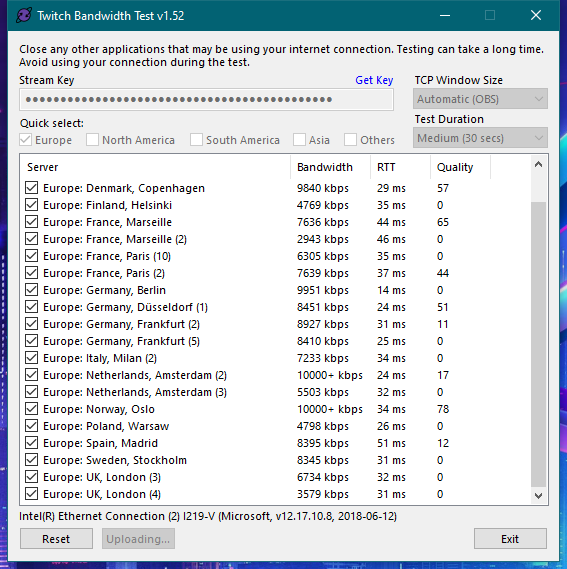Image resolution: width=567 pixels, height=569 pixels.
Task: Uncheck the UK, London (4) server checkbox
Action: (x=32, y=494)
